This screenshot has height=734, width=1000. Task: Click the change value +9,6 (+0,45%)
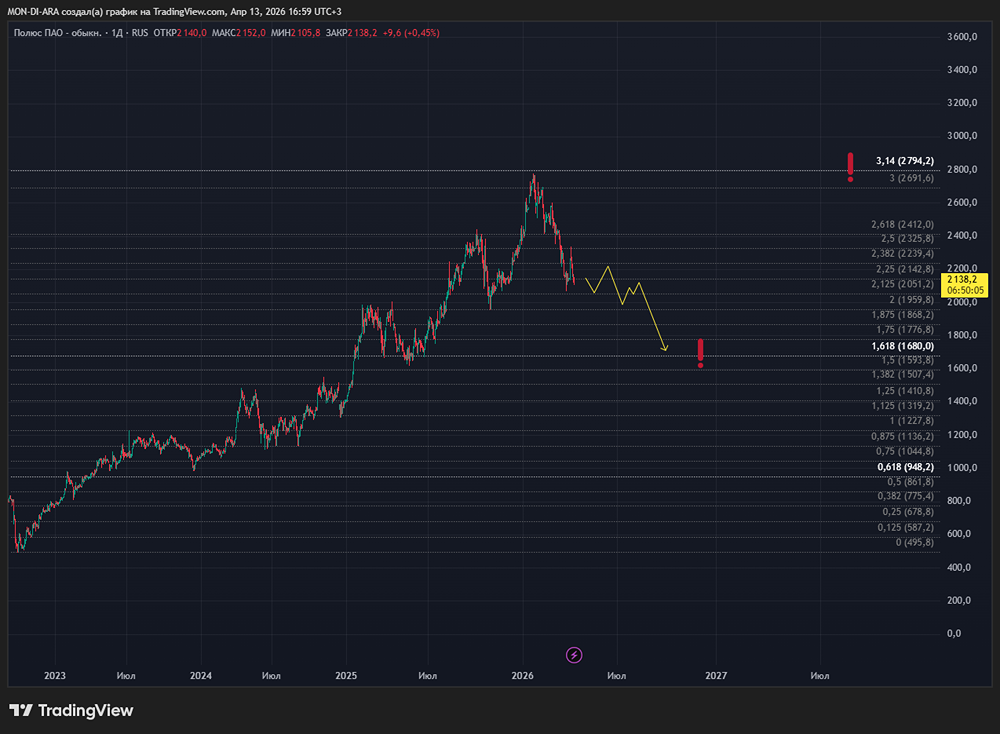tap(411, 33)
